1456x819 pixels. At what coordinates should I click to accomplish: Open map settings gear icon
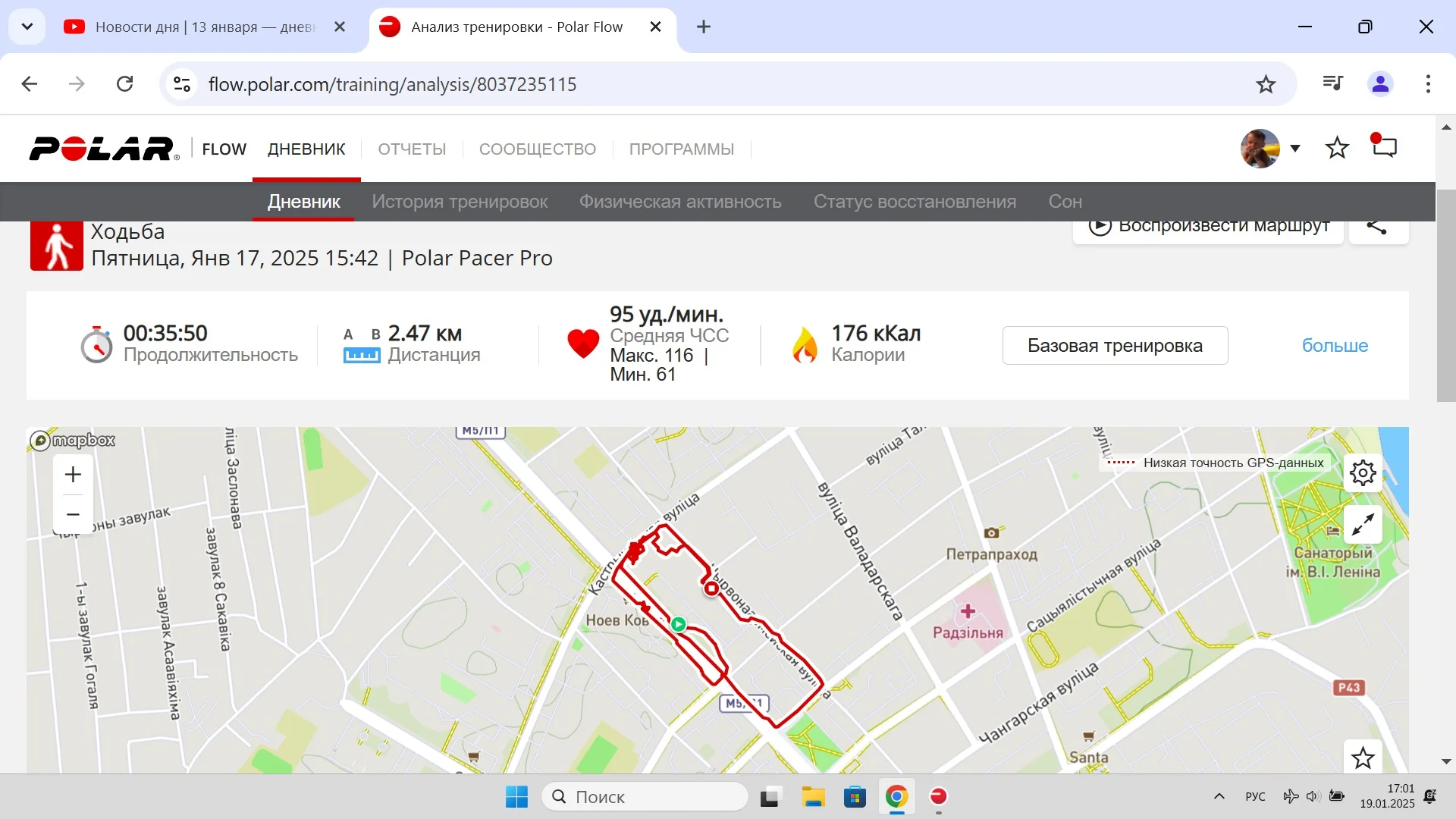coord(1363,473)
